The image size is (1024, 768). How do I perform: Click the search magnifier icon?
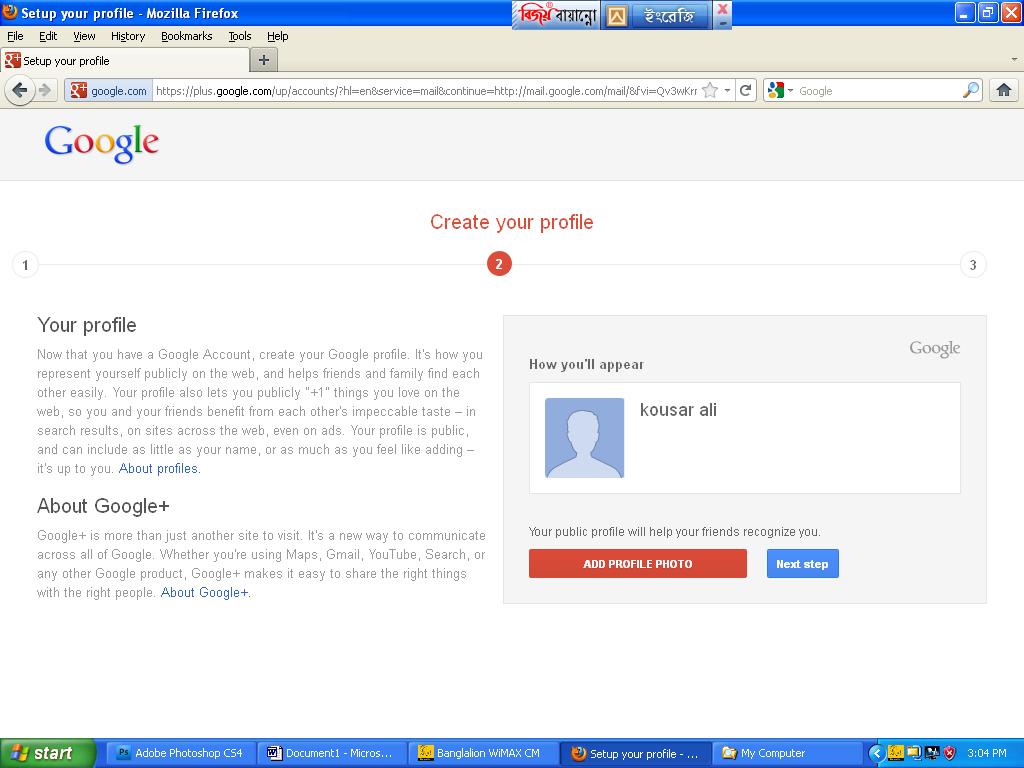pyautogui.click(x=971, y=90)
